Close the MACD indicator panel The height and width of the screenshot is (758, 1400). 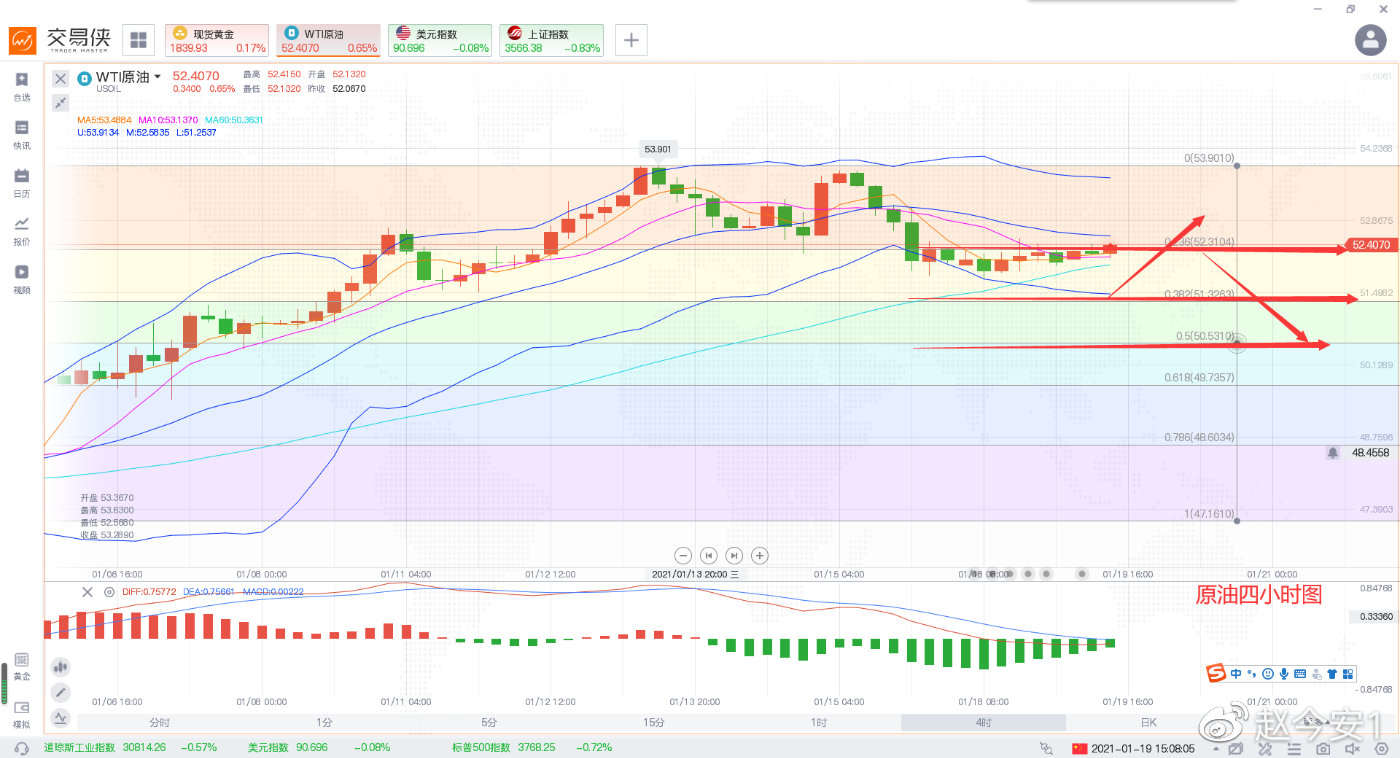click(x=87, y=592)
